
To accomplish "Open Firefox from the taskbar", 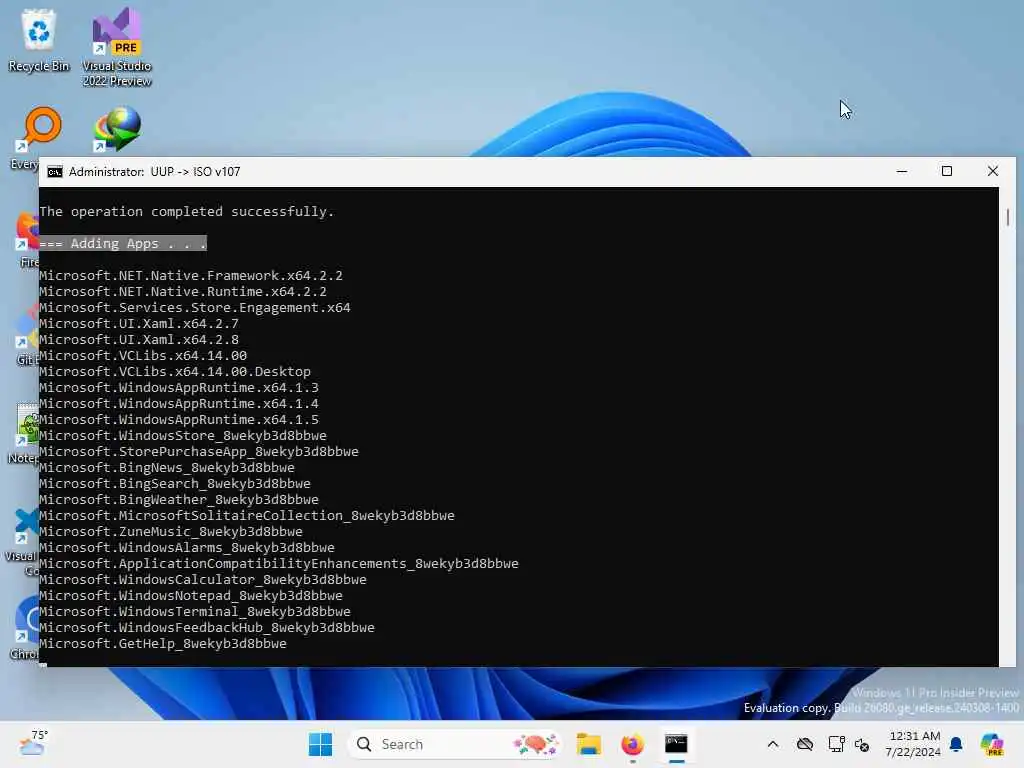I will tap(632, 744).
